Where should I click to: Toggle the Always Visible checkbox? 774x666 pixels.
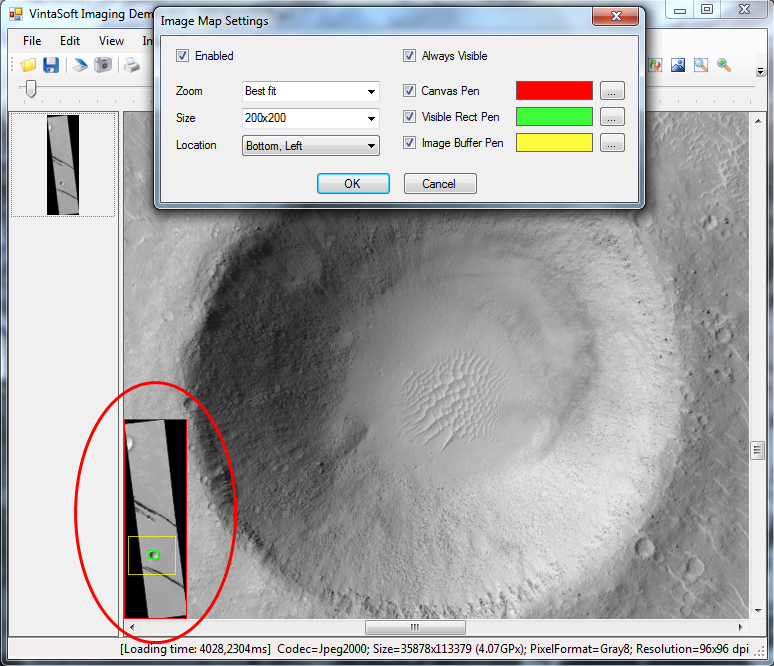[410, 56]
